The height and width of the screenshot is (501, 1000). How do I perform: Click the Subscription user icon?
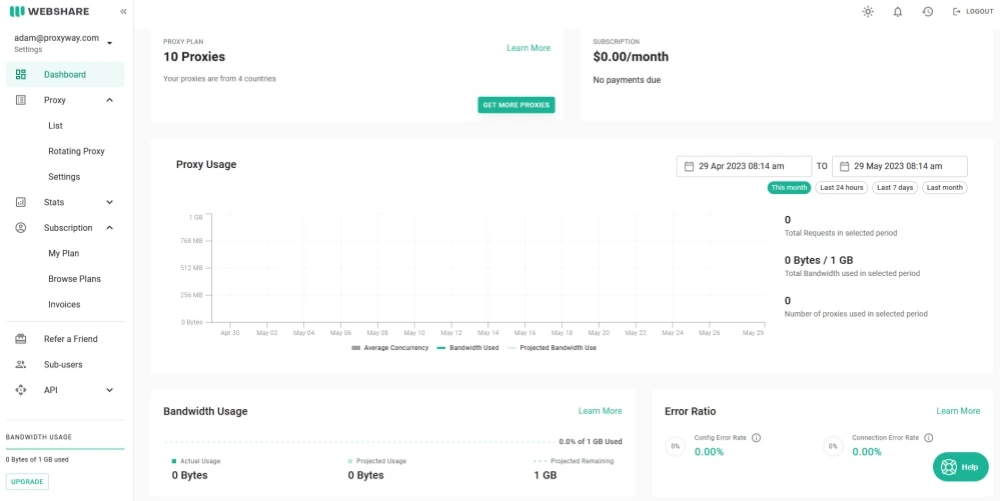pos(20,228)
